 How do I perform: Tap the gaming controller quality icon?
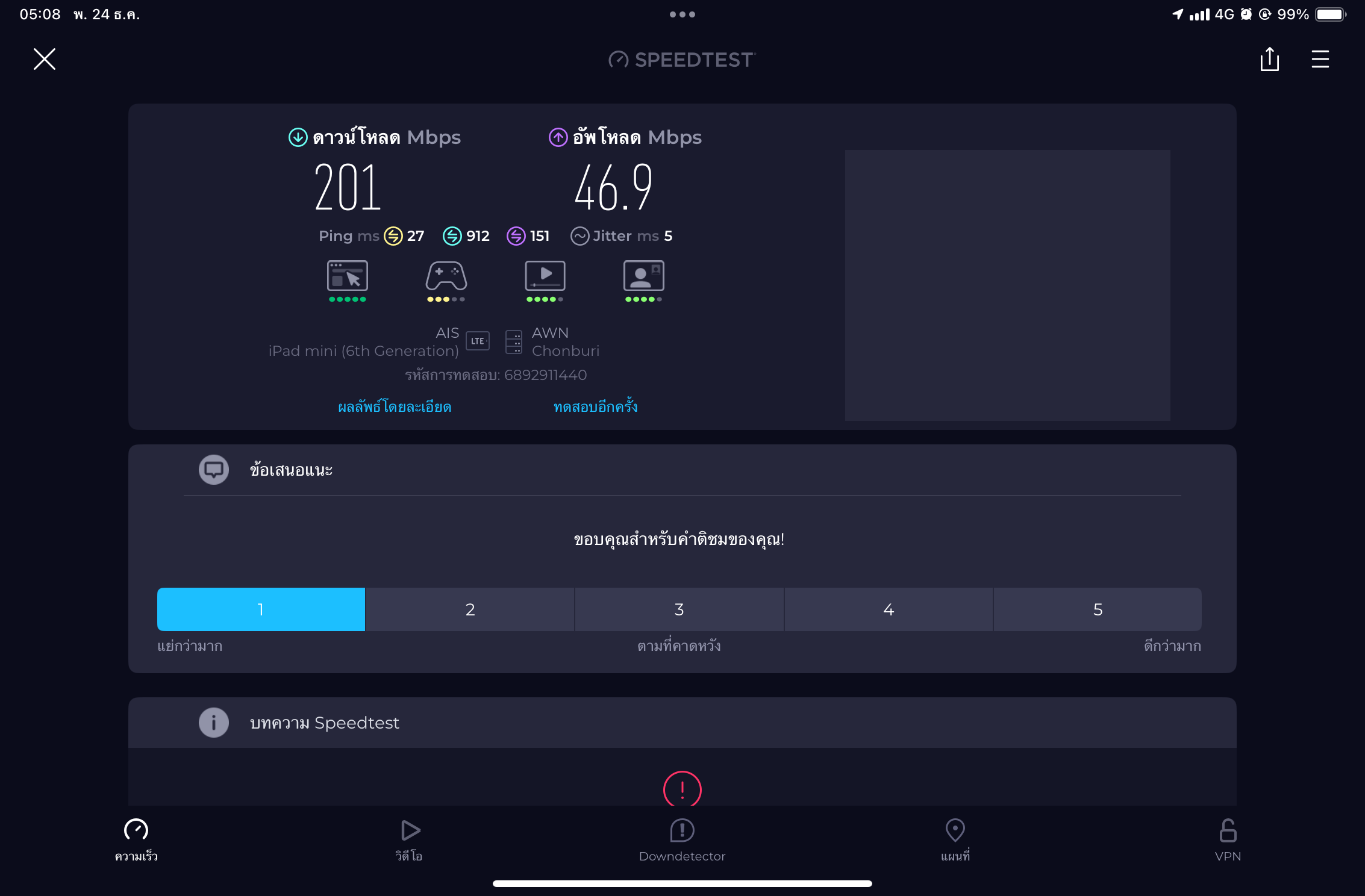click(x=446, y=276)
